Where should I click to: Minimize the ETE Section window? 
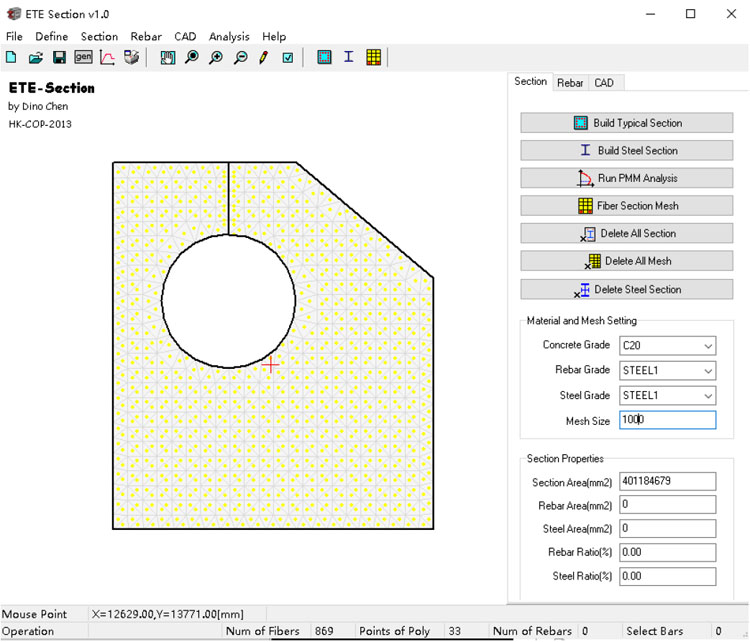(x=650, y=14)
